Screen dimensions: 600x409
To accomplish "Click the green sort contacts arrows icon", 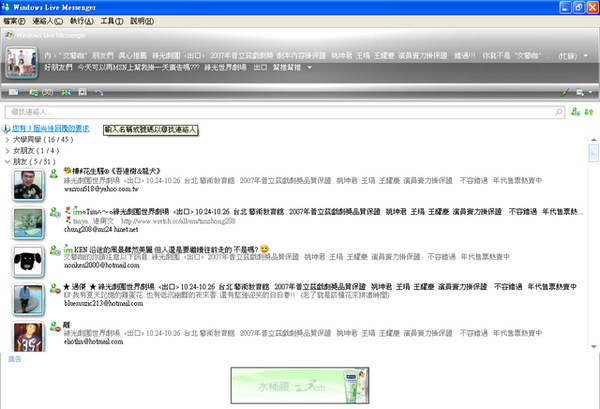I will (589, 112).
